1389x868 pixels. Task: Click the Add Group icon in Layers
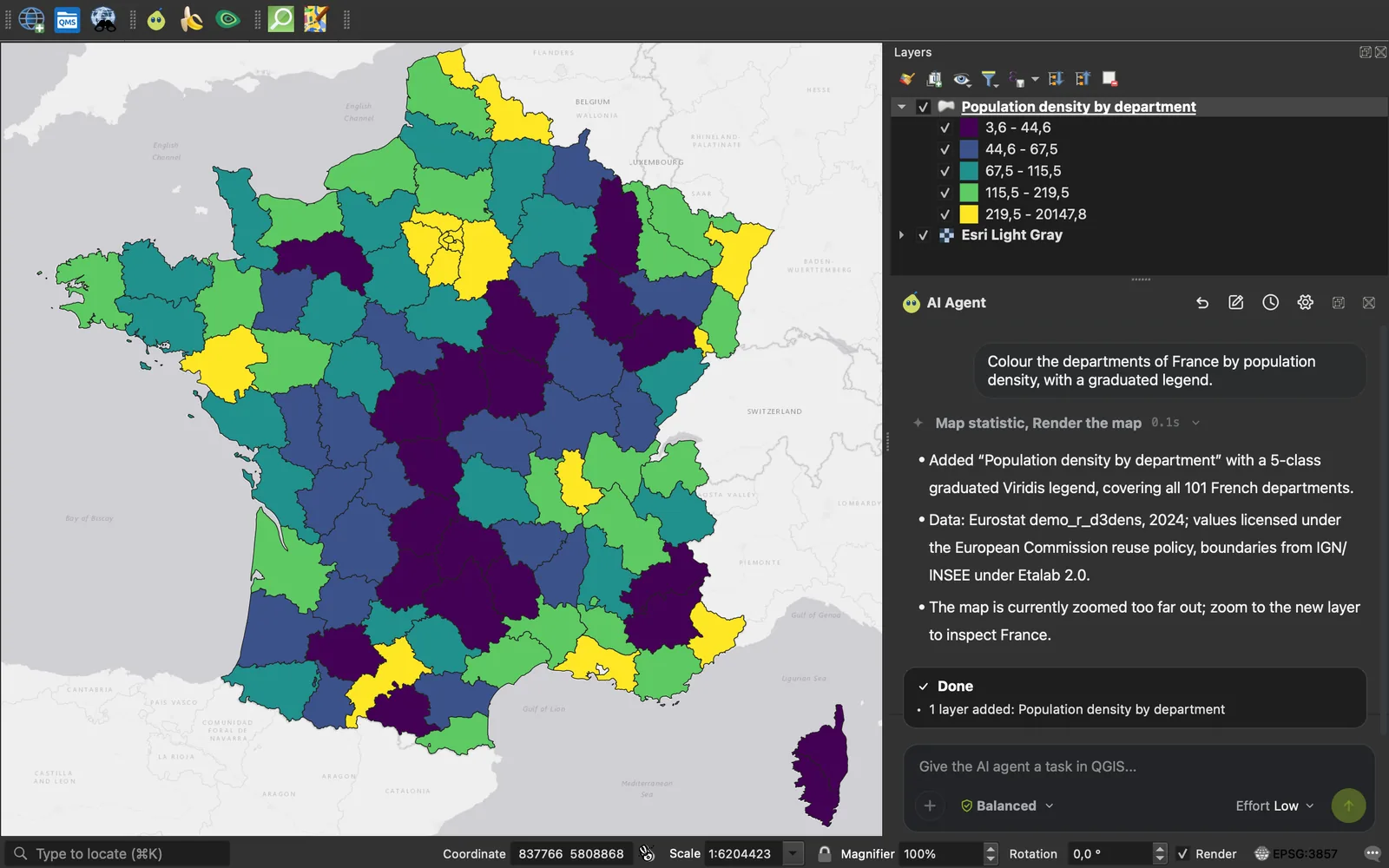pos(934,79)
